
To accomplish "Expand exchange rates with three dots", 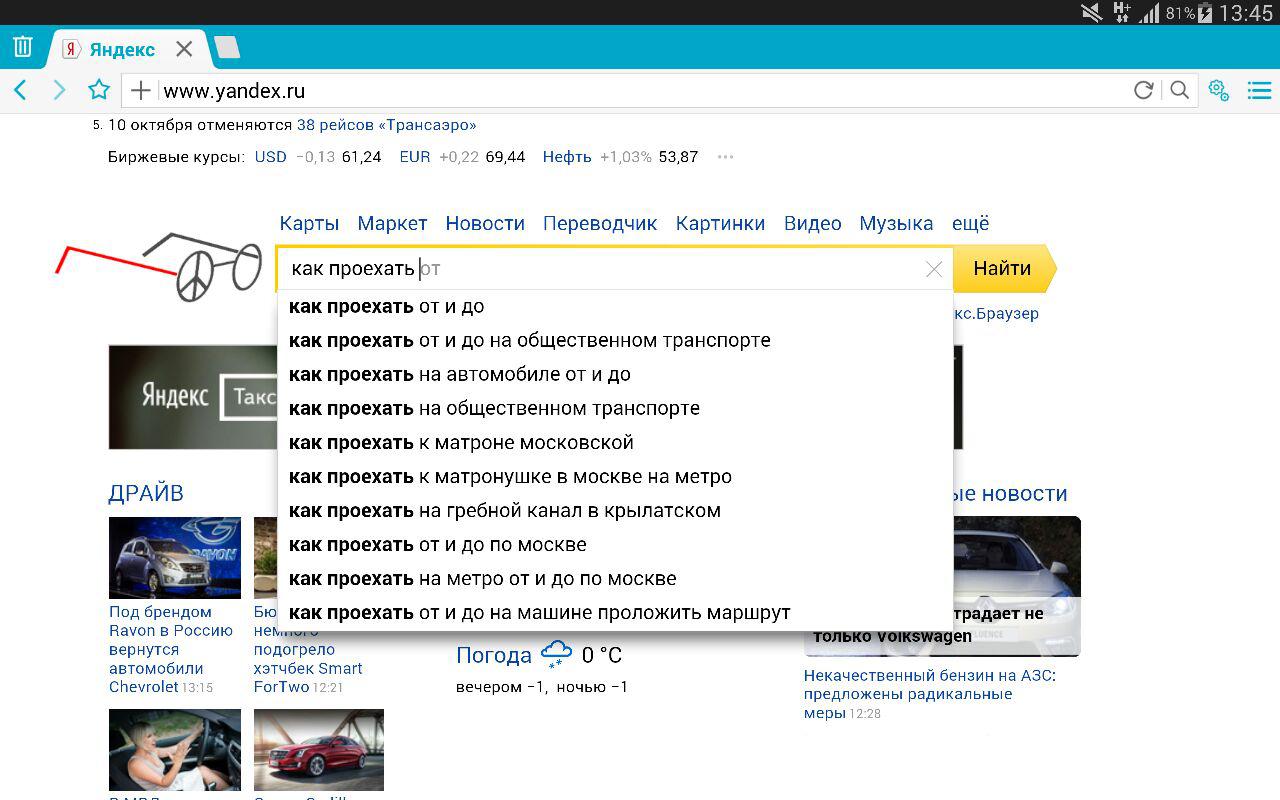I will (x=726, y=157).
